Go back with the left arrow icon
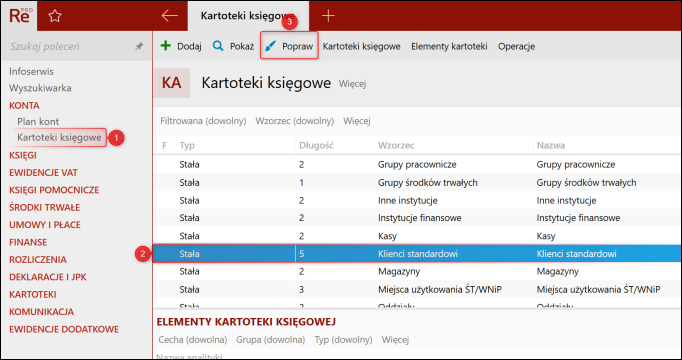This screenshot has width=682, height=360. click(170, 16)
